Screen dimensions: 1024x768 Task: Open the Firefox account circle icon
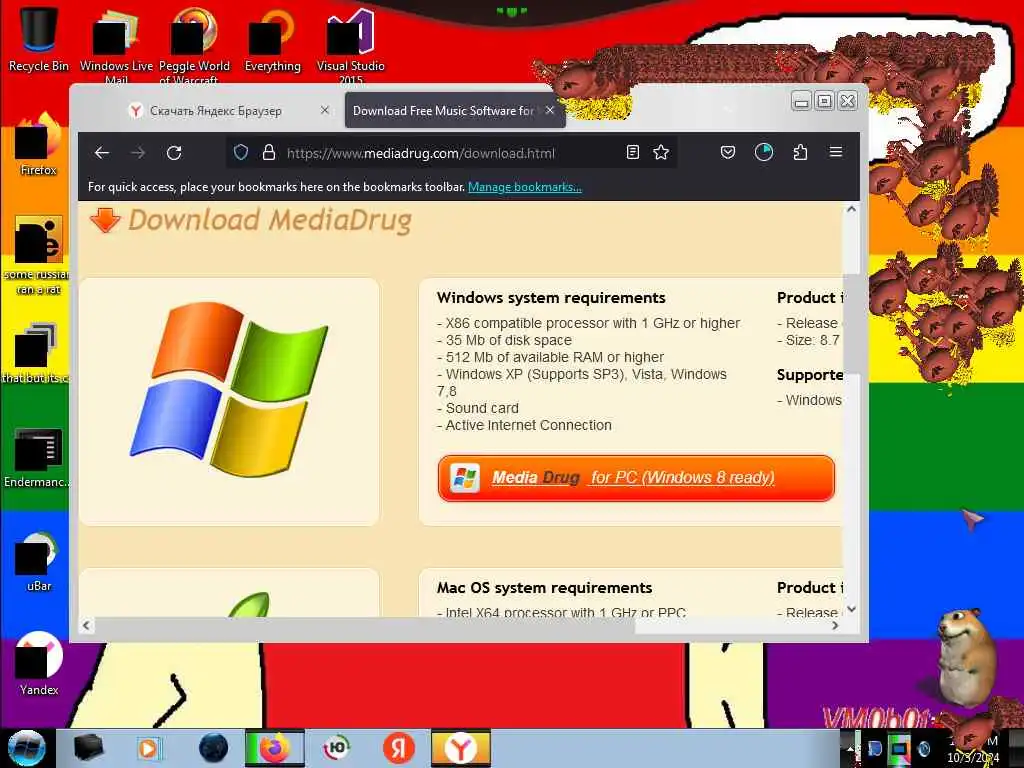click(763, 153)
